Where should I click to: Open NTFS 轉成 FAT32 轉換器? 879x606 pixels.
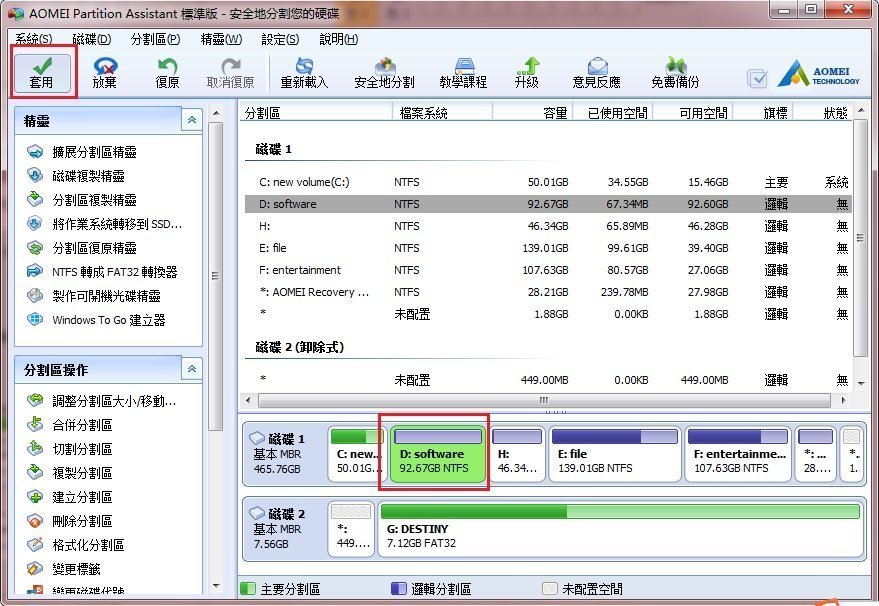pos(102,272)
